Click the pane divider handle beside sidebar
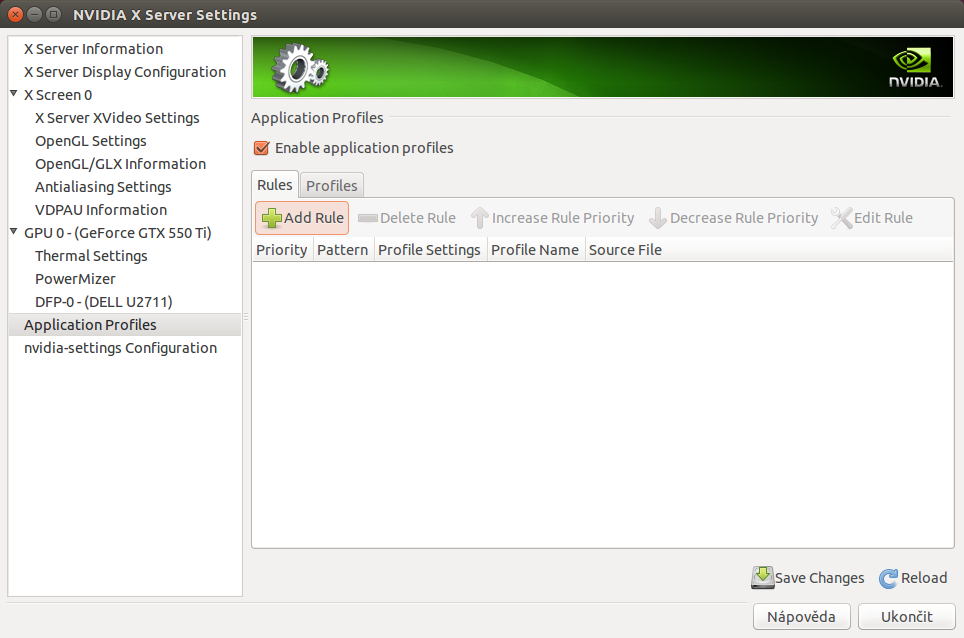Screen dimensions: 964x638 pyautogui.click(x=246, y=317)
